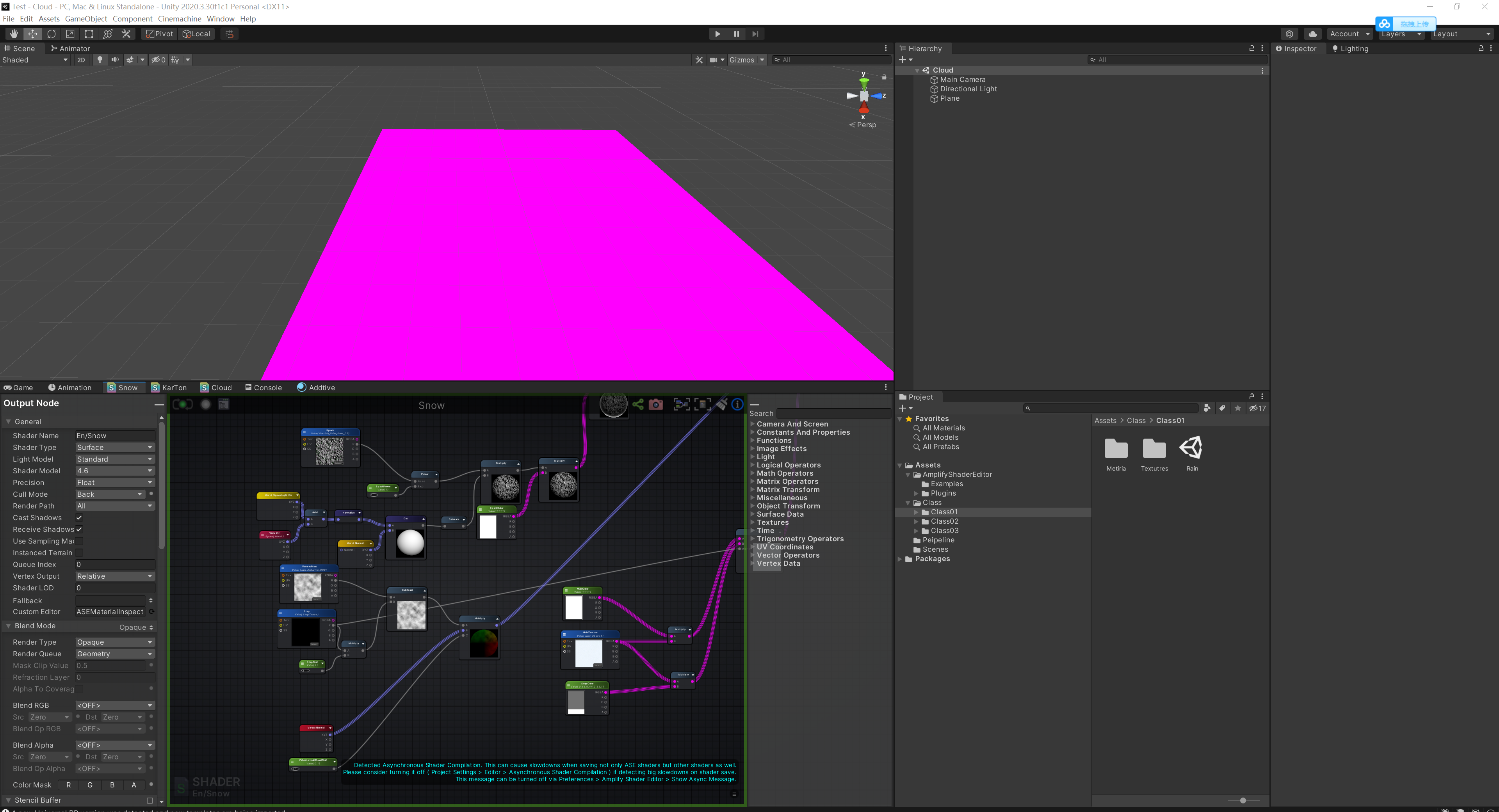Take a node graph screenshot
The width and height of the screenshot is (1499, 812).
point(656,404)
